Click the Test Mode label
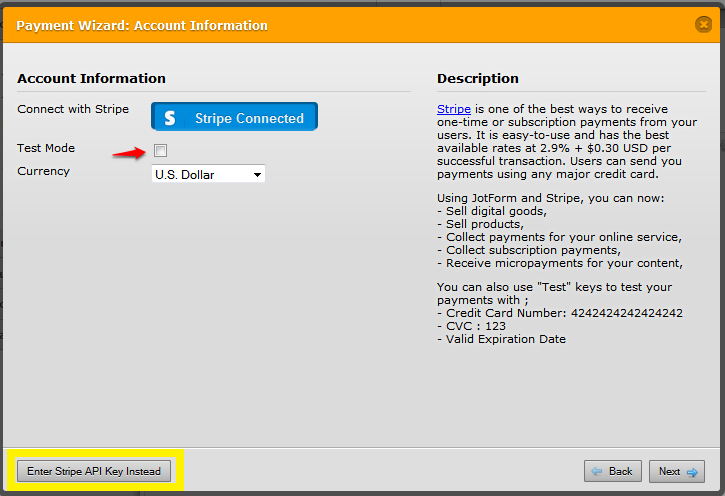Screen dimensions: 725x496 pyautogui.click(x=46, y=148)
